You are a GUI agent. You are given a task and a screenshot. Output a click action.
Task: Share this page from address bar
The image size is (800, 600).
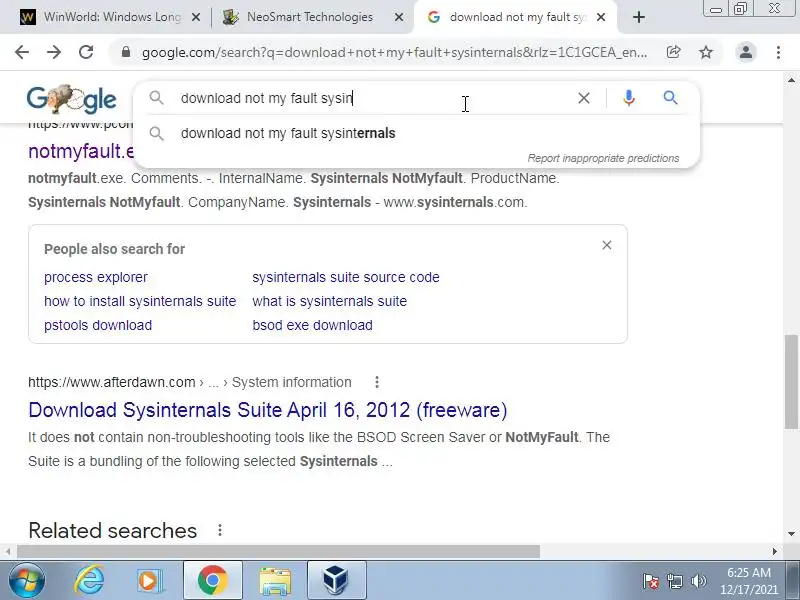click(x=673, y=52)
